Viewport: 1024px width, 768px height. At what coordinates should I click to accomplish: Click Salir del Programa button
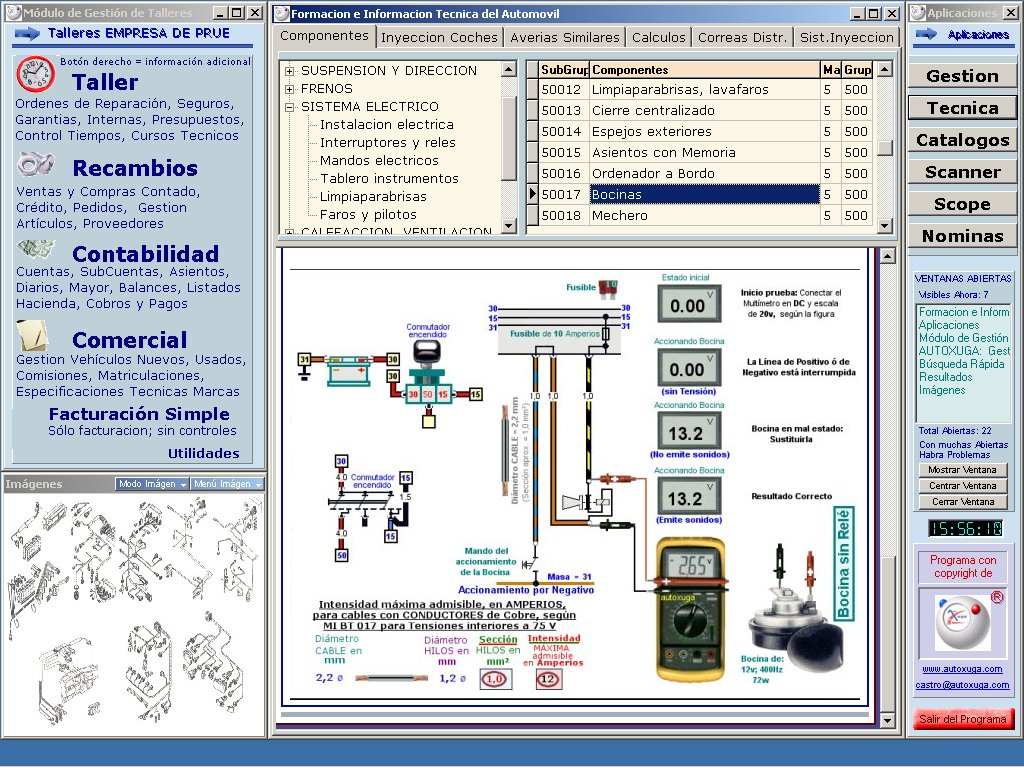[963, 719]
